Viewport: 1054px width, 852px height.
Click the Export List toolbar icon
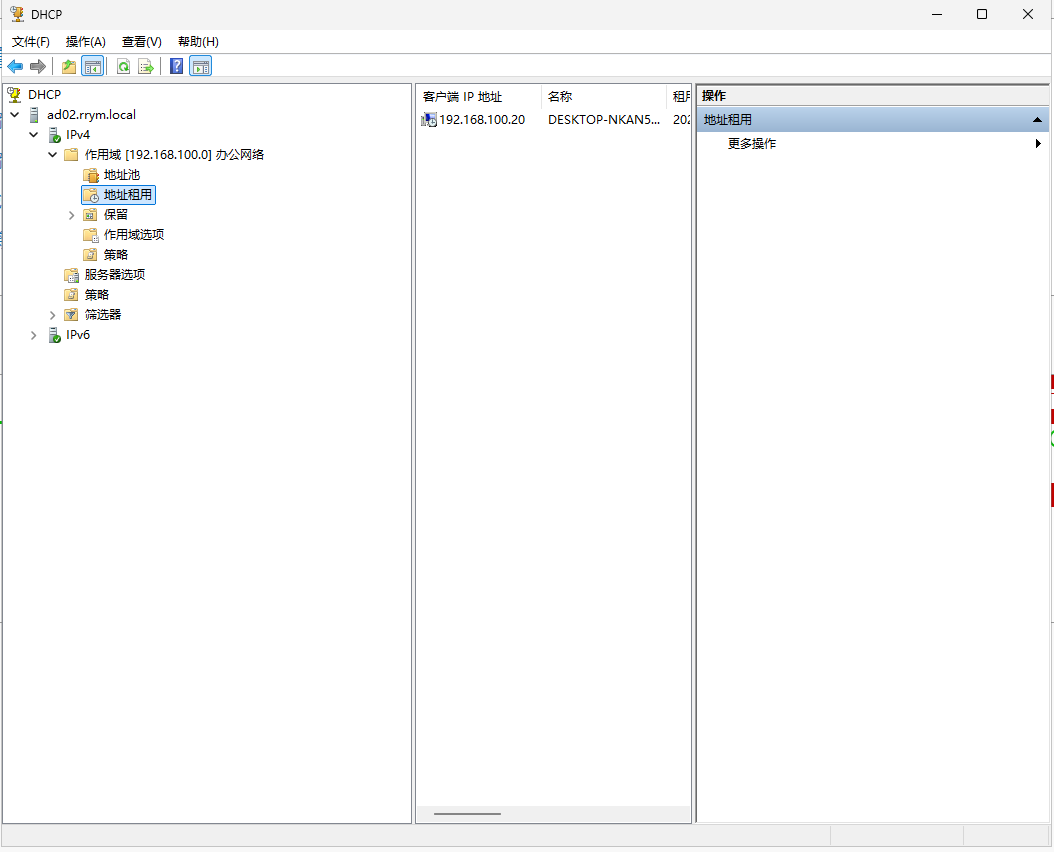(146, 67)
